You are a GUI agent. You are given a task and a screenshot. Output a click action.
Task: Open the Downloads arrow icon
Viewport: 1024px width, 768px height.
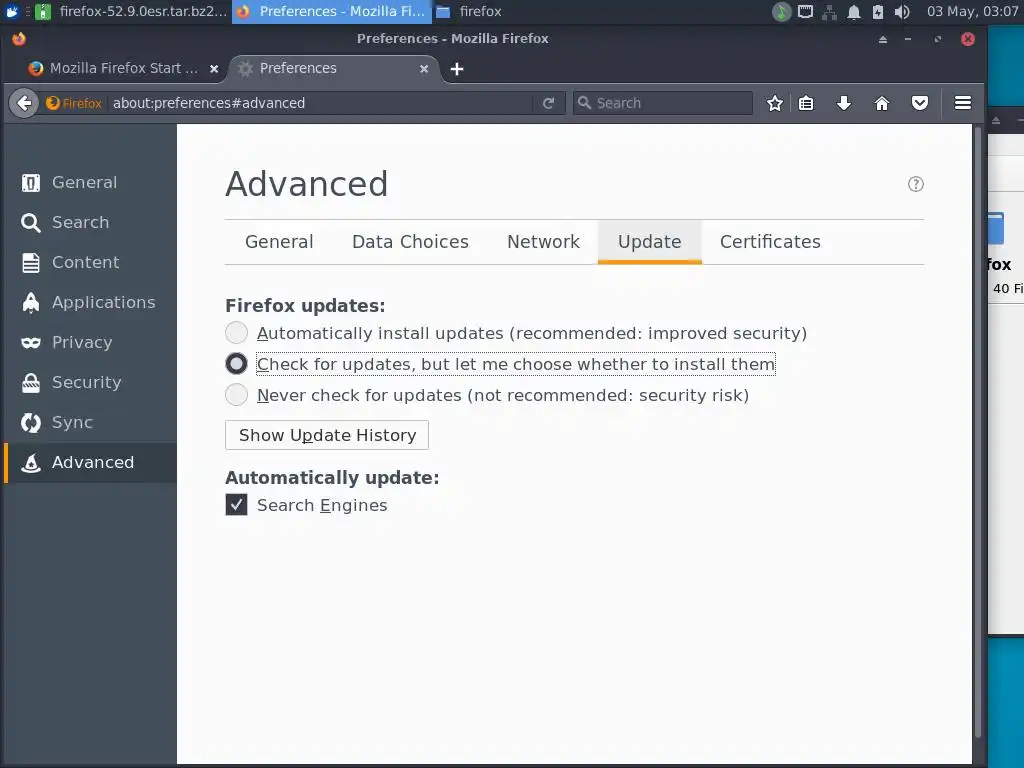[844, 103]
